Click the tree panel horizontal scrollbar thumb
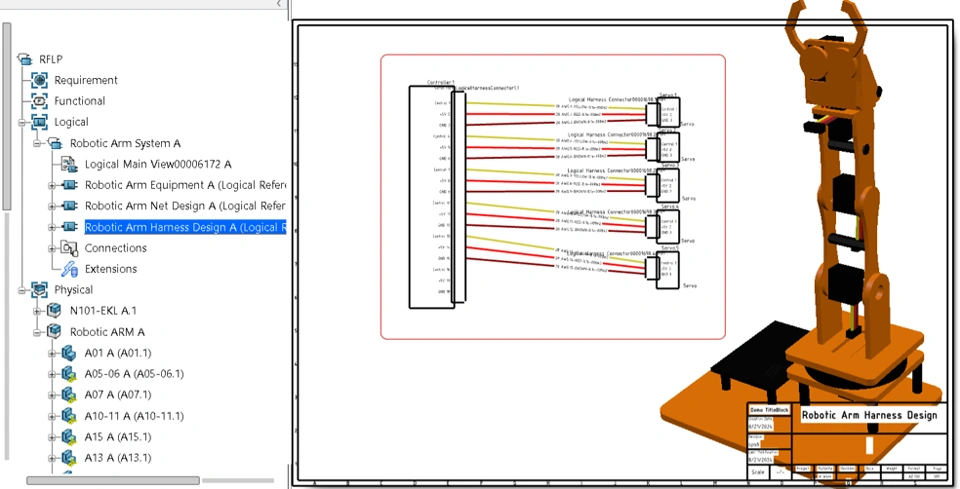This screenshot has height=489, width=960. click(x=113, y=480)
